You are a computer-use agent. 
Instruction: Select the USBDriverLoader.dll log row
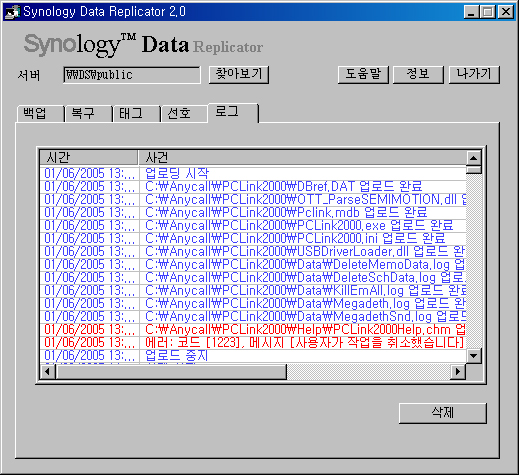pos(253,251)
